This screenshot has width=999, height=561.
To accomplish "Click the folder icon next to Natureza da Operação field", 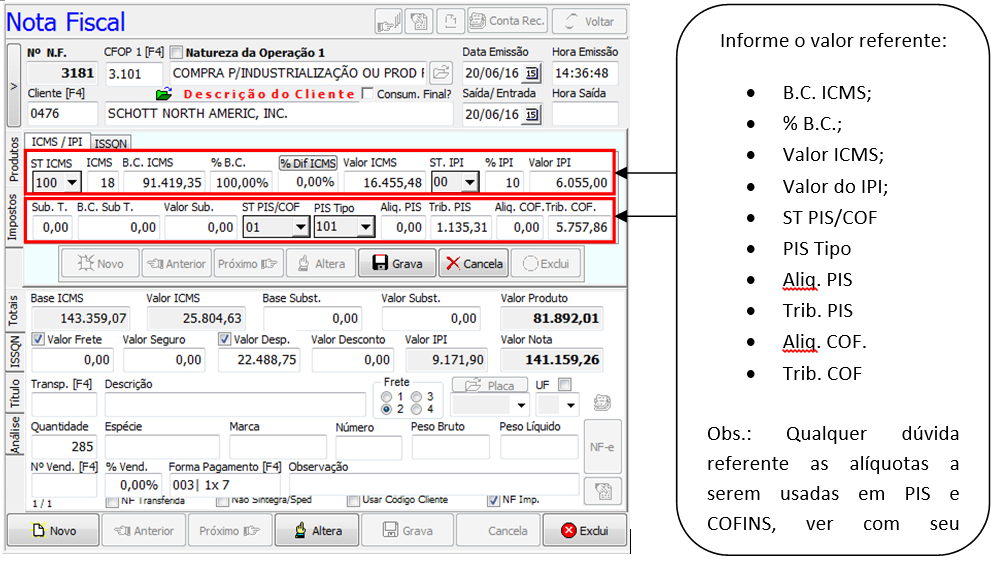I will click(x=441, y=74).
